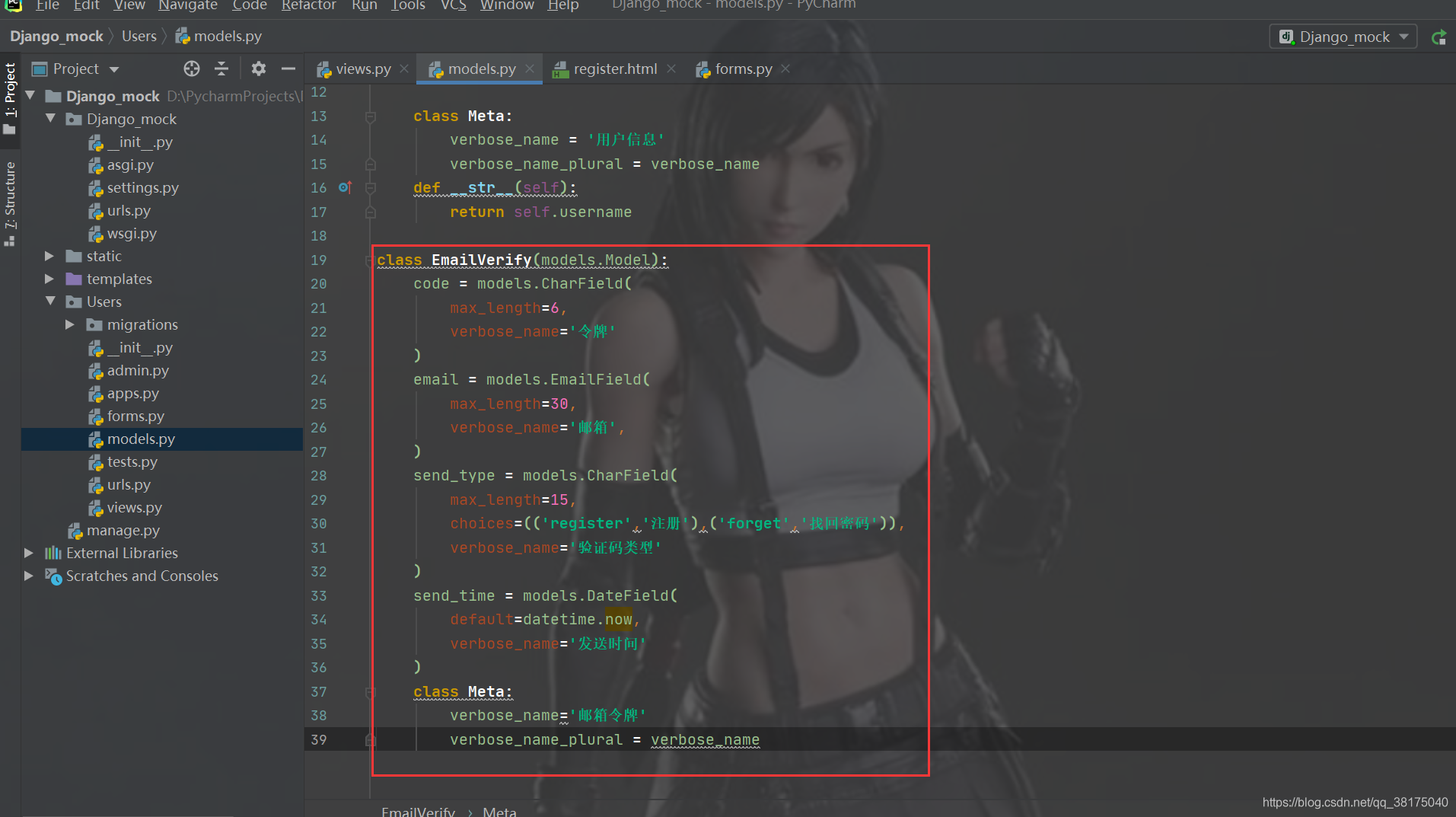Open the Edit menu

pos(86,5)
